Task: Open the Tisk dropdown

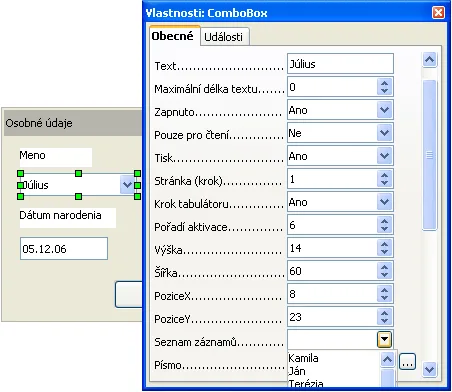Action: coord(385,156)
